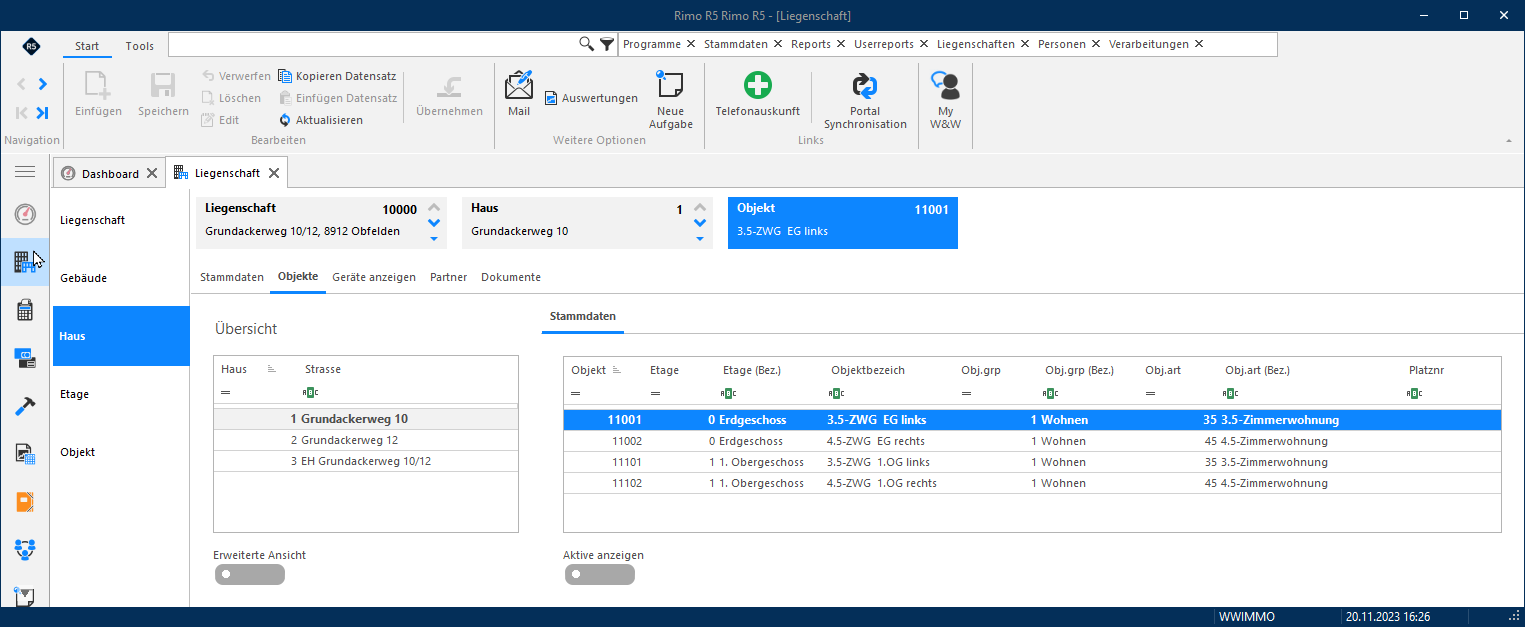
Task: Click the R5 application logo
Action: pyautogui.click(x=32, y=46)
